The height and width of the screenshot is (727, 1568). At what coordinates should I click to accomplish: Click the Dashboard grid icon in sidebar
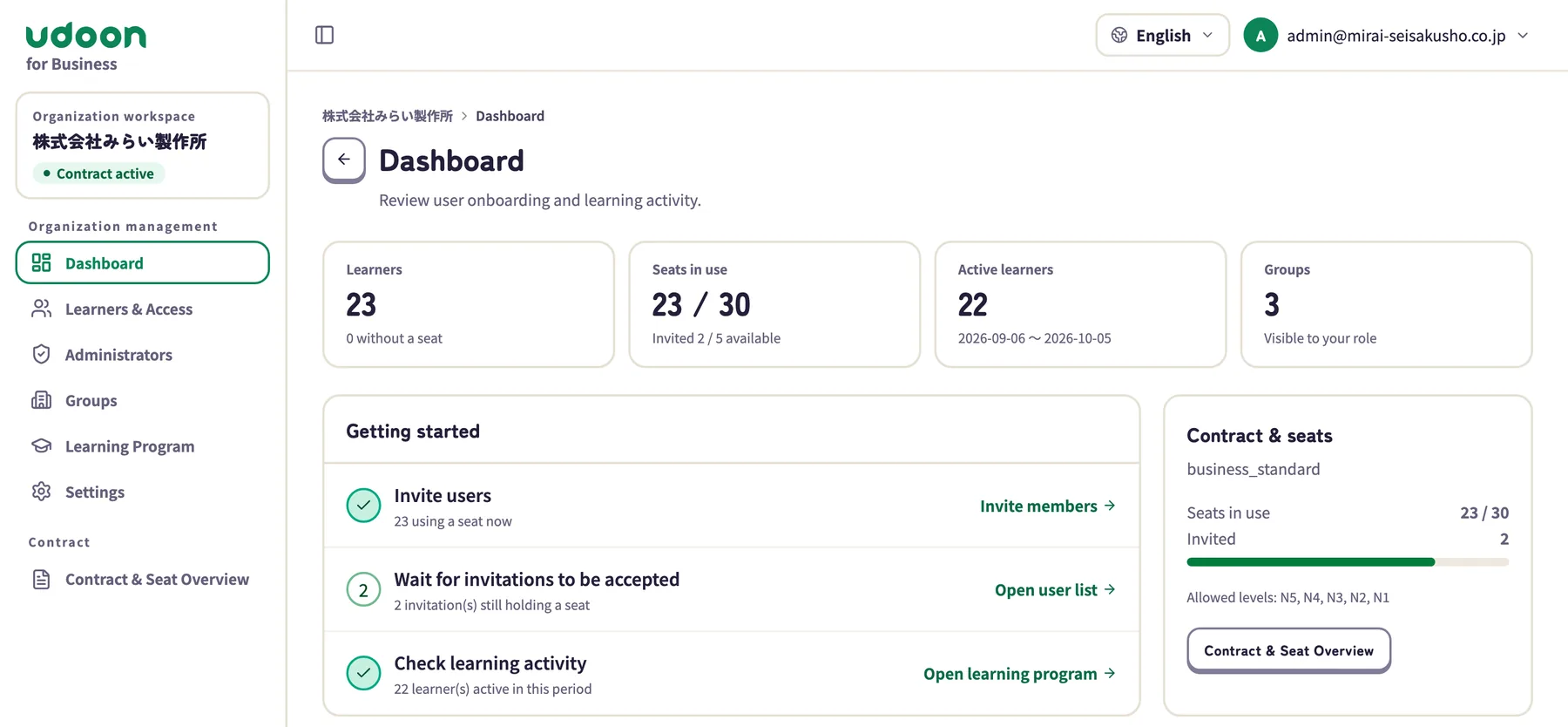coord(41,262)
